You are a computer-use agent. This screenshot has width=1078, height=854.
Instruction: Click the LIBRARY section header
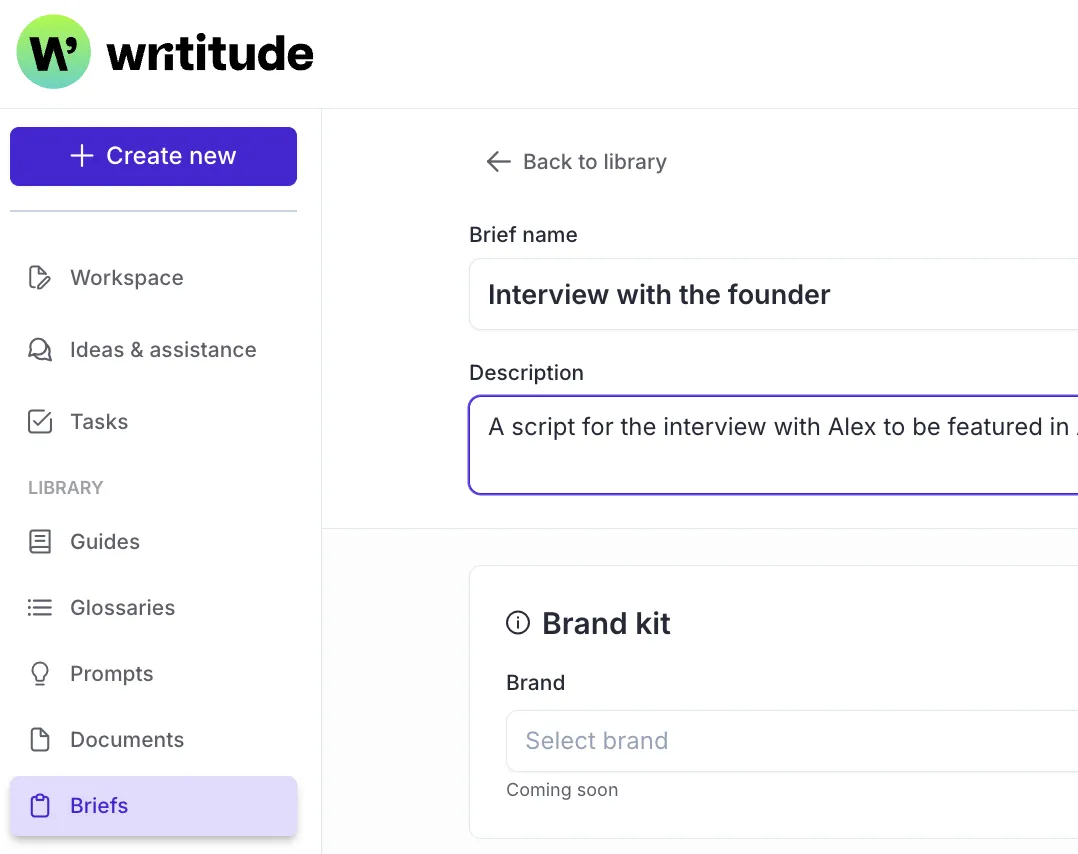pos(65,487)
